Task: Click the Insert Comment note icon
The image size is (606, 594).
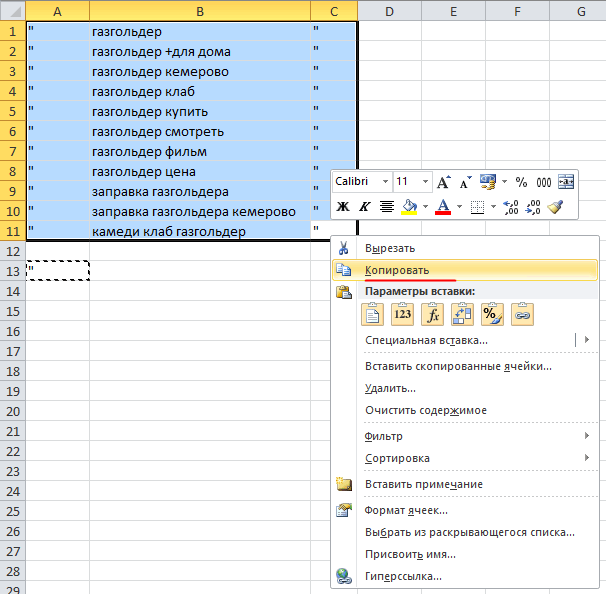Action: (344, 484)
